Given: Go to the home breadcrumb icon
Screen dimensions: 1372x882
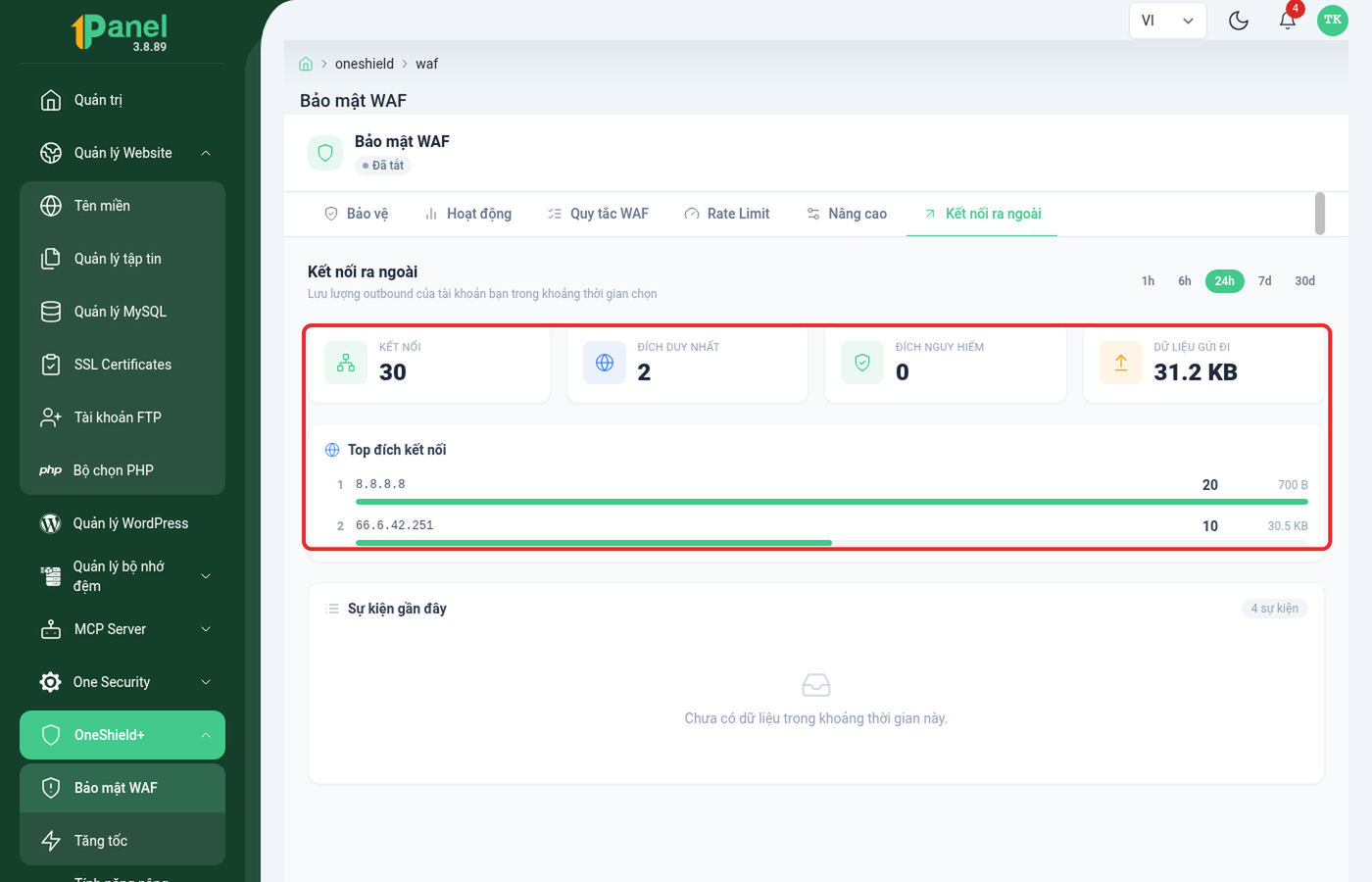Looking at the screenshot, I should tap(306, 64).
